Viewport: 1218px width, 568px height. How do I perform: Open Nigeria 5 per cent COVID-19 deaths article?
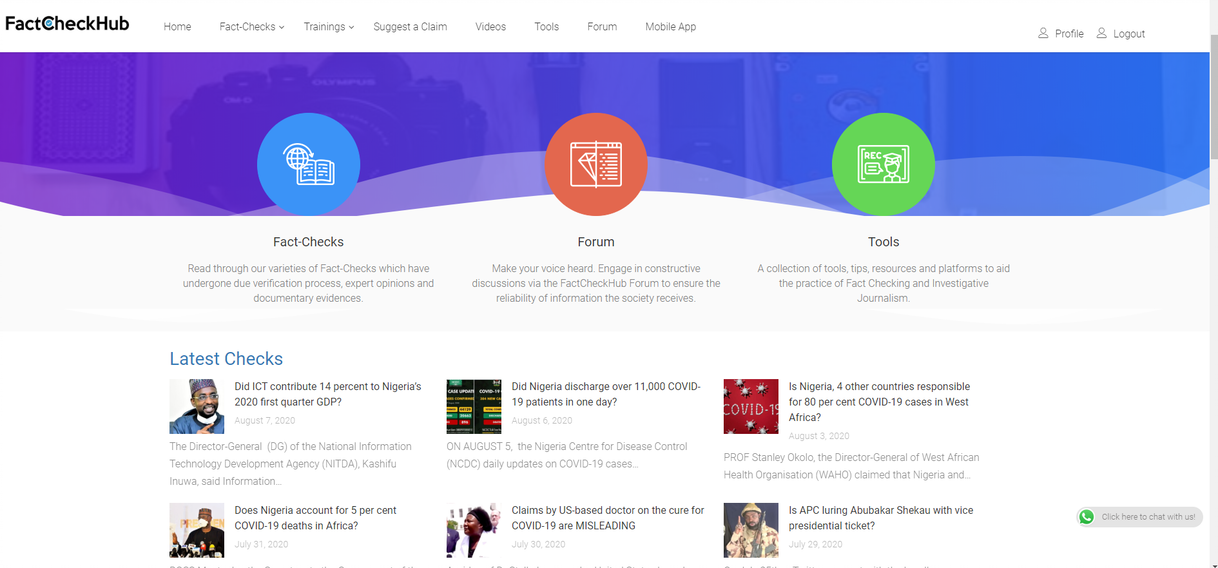316,518
